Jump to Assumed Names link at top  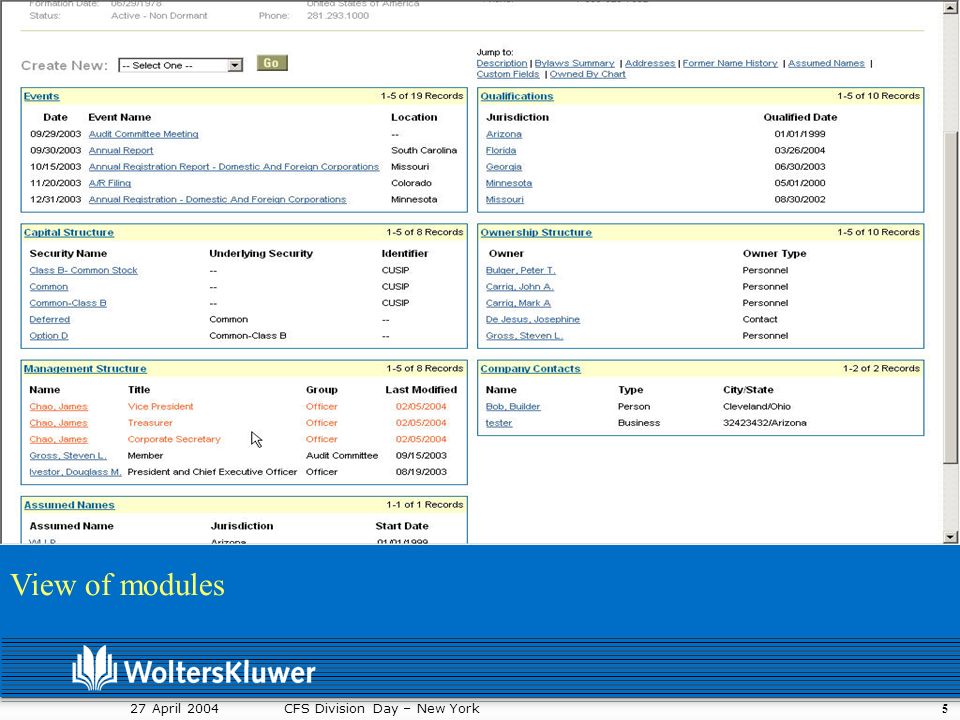point(826,63)
